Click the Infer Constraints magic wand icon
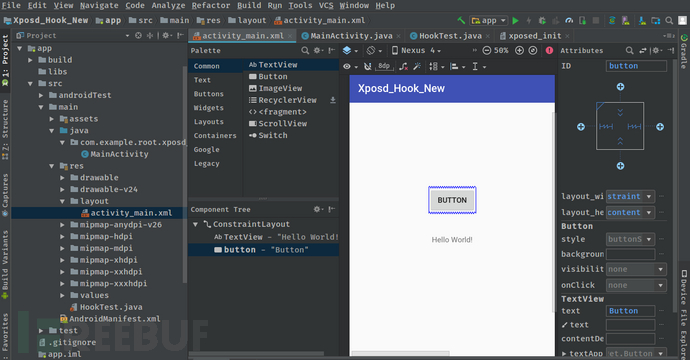This screenshot has width=690, height=360. pyautogui.click(x=417, y=66)
